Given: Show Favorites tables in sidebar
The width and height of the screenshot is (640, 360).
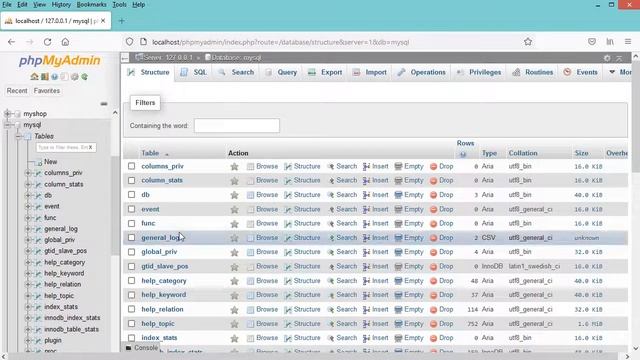Looking at the screenshot, I should click(x=47, y=91).
